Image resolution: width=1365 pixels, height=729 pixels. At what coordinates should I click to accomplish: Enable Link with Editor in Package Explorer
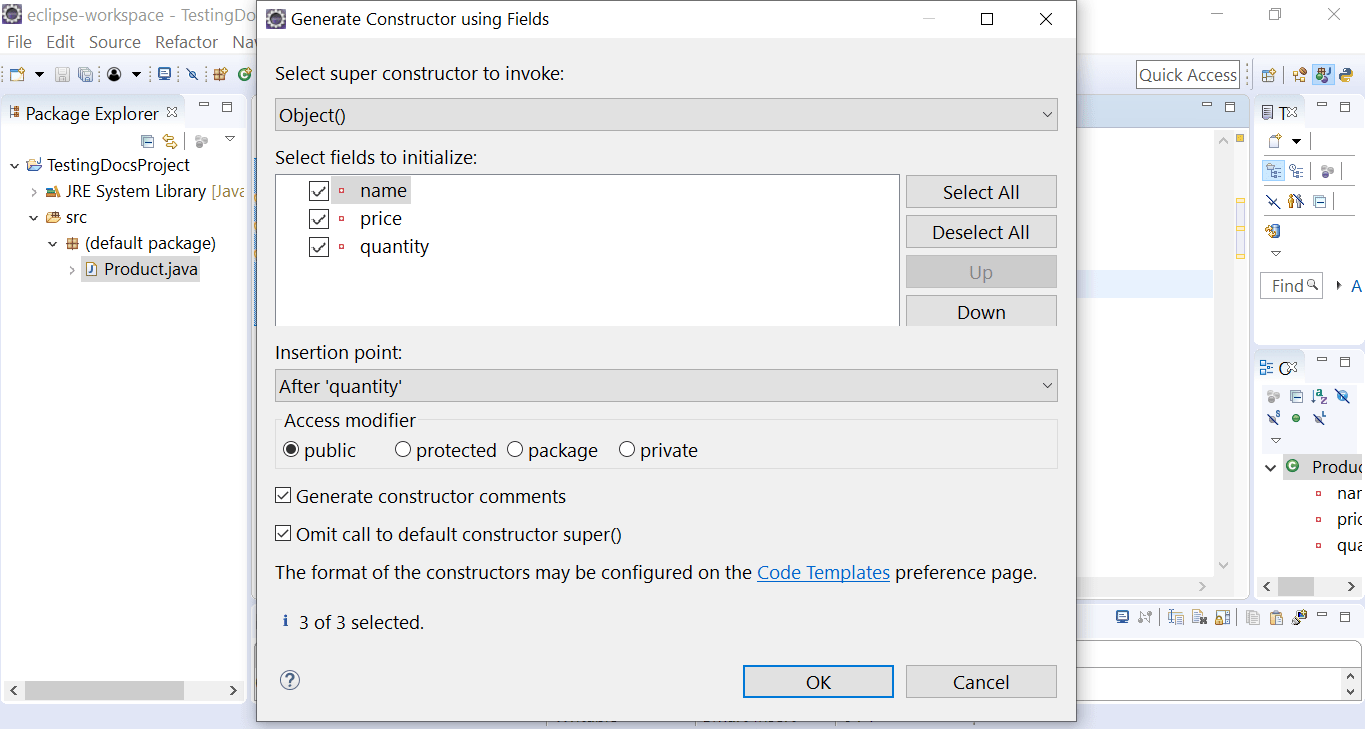coord(170,142)
